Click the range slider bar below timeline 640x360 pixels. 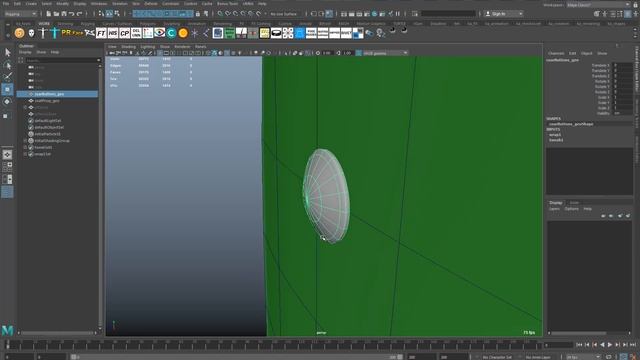pos(236,357)
